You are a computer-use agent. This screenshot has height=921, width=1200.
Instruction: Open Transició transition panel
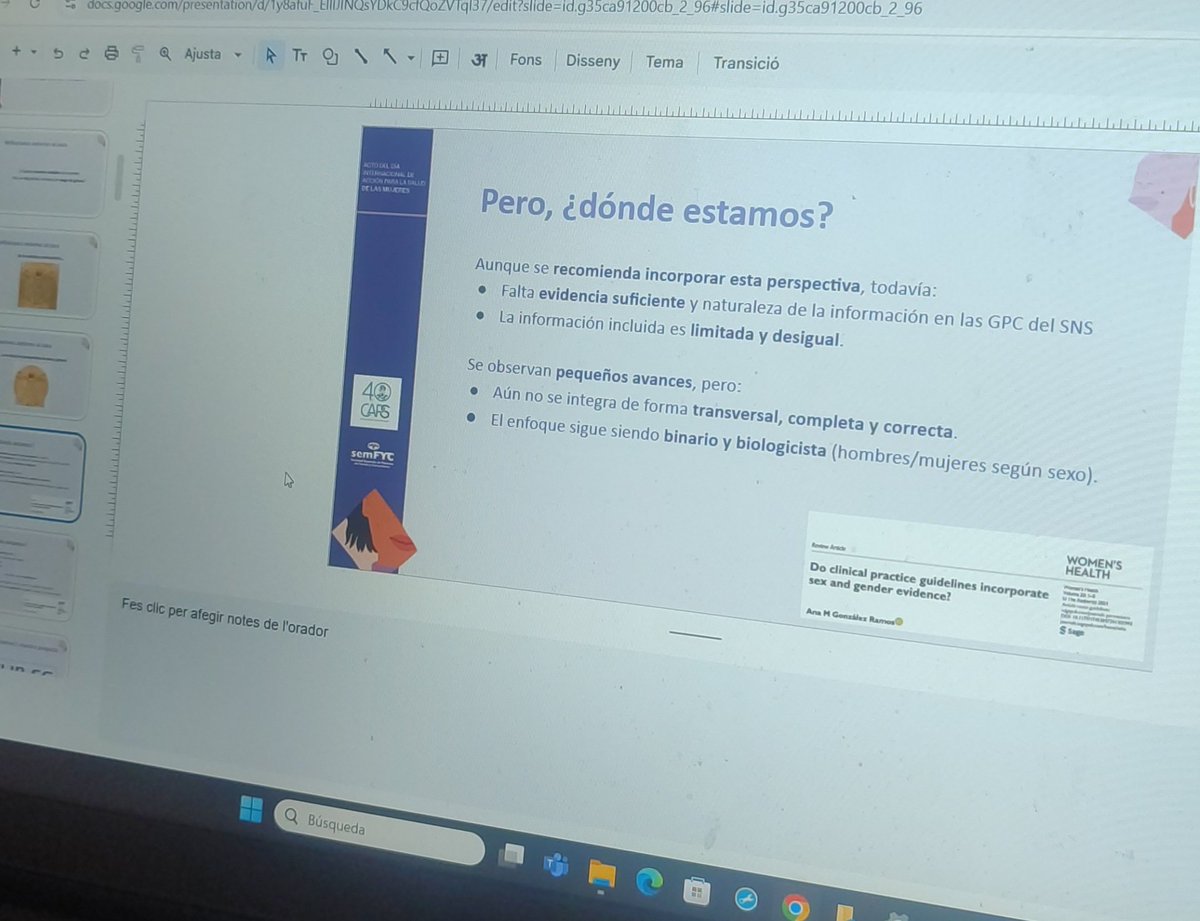(x=746, y=63)
